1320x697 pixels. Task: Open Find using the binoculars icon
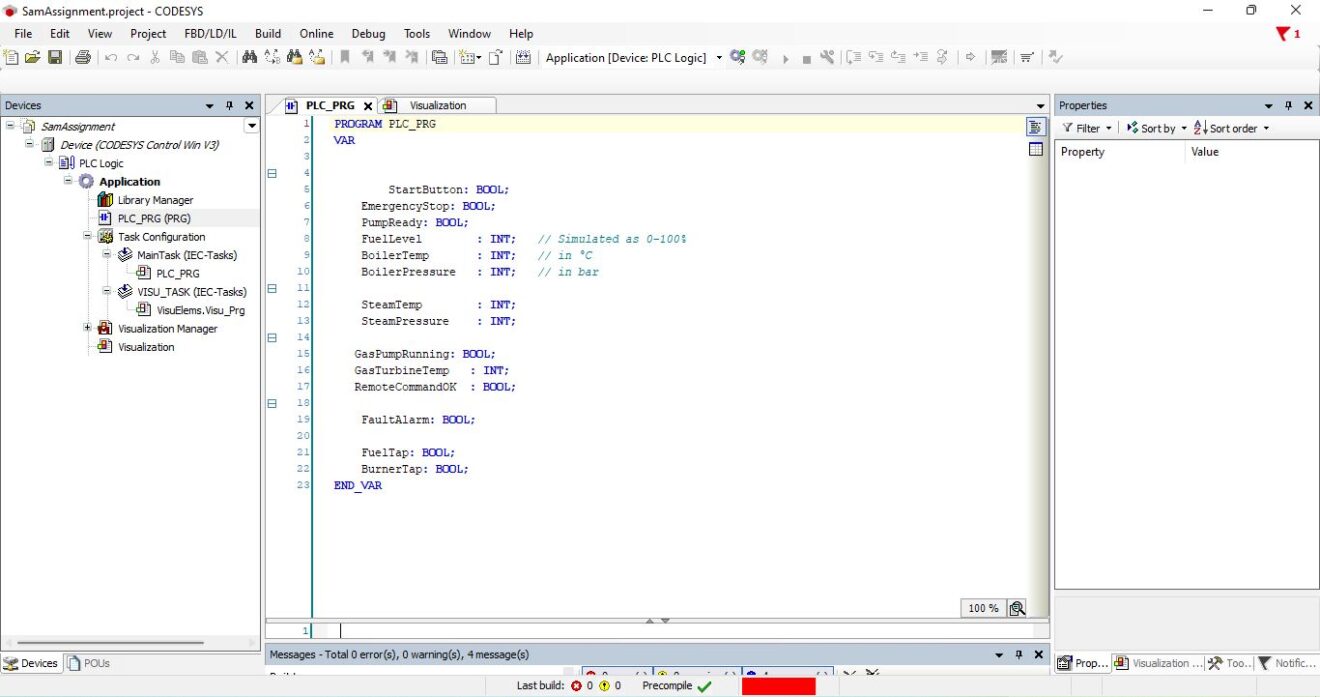tap(248, 57)
